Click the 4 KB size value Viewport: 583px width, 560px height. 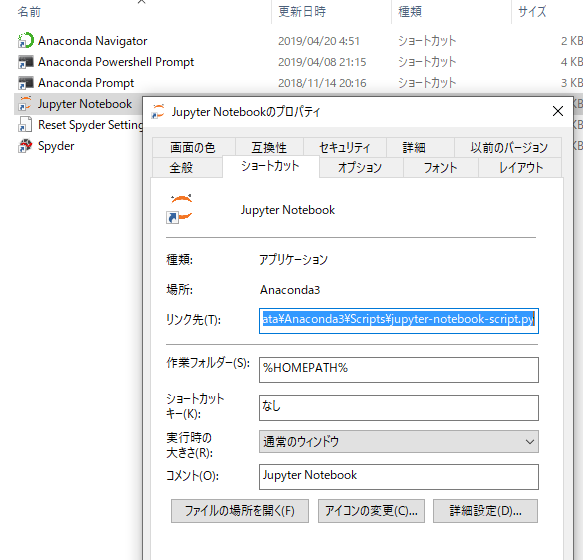(x=571, y=62)
